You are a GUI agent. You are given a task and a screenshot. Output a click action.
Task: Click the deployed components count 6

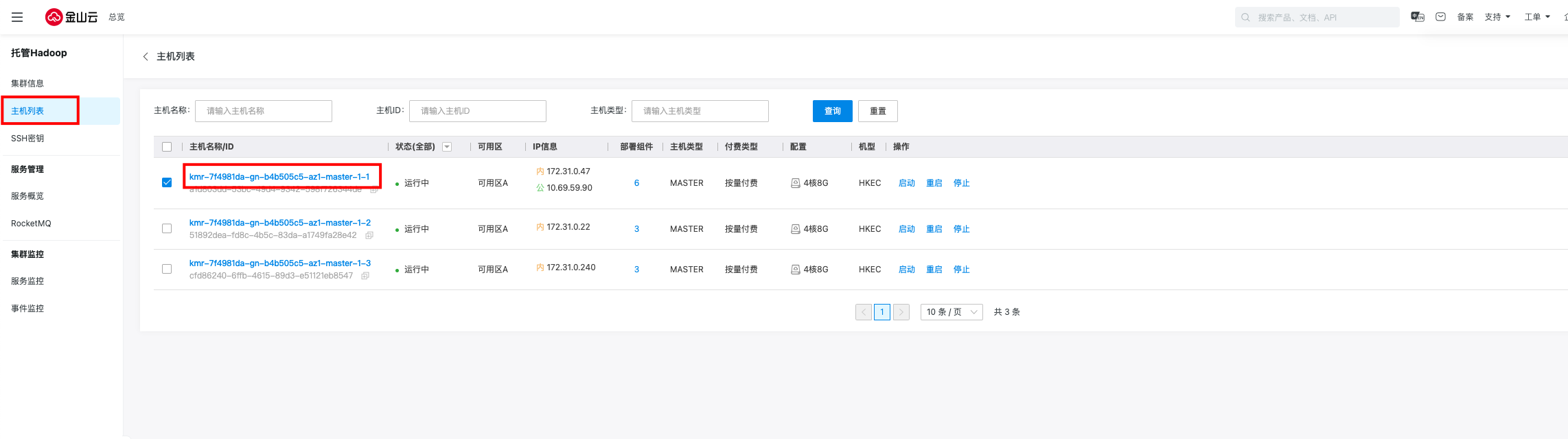[x=636, y=183]
